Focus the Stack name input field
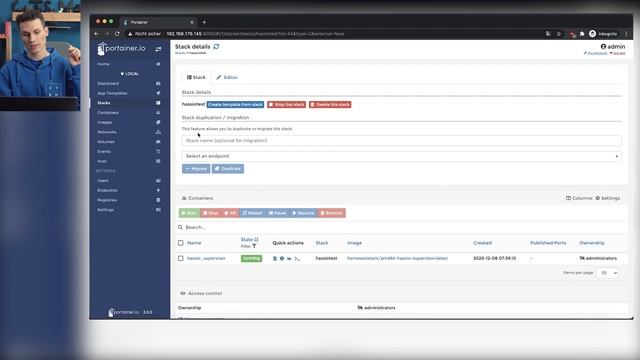The image size is (640, 360). tap(402, 140)
